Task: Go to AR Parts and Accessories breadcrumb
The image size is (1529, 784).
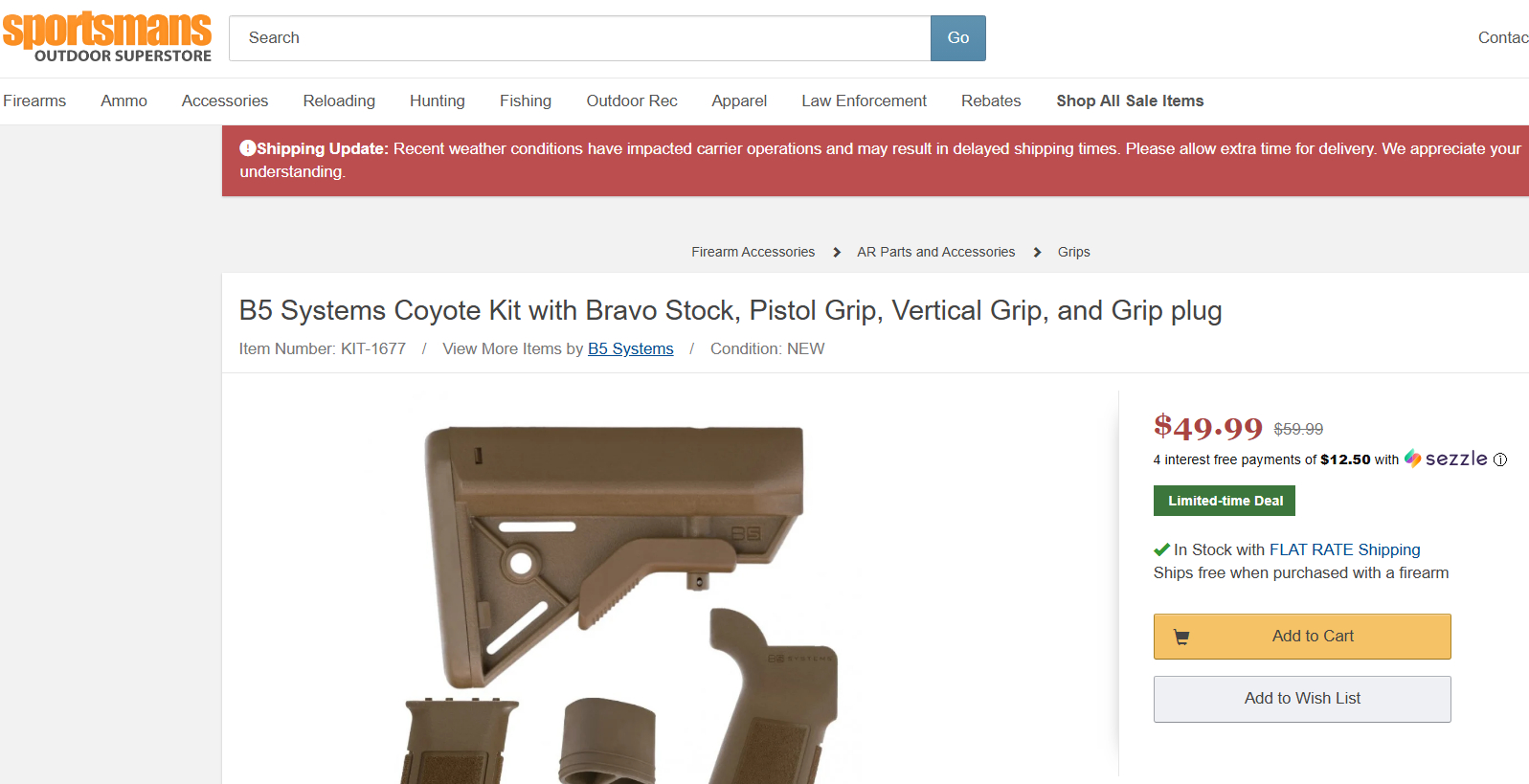Action: [935, 253]
